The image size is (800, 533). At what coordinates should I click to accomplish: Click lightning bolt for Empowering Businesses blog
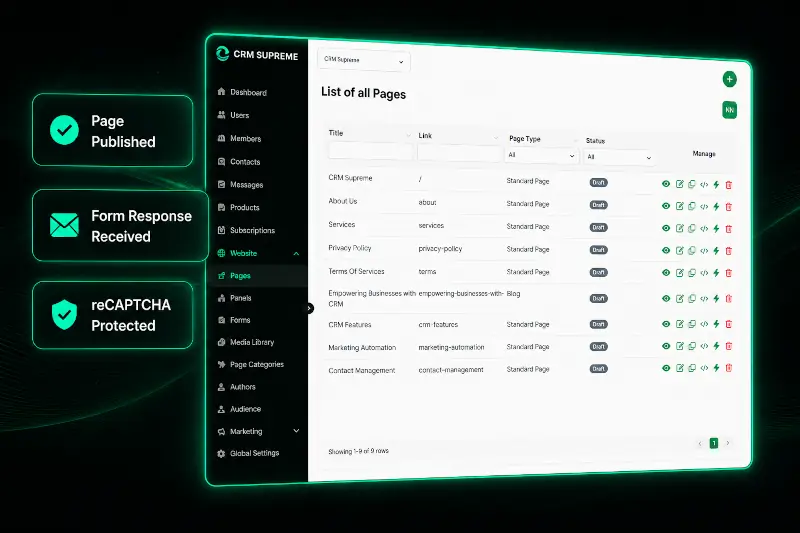click(x=716, y=298)
